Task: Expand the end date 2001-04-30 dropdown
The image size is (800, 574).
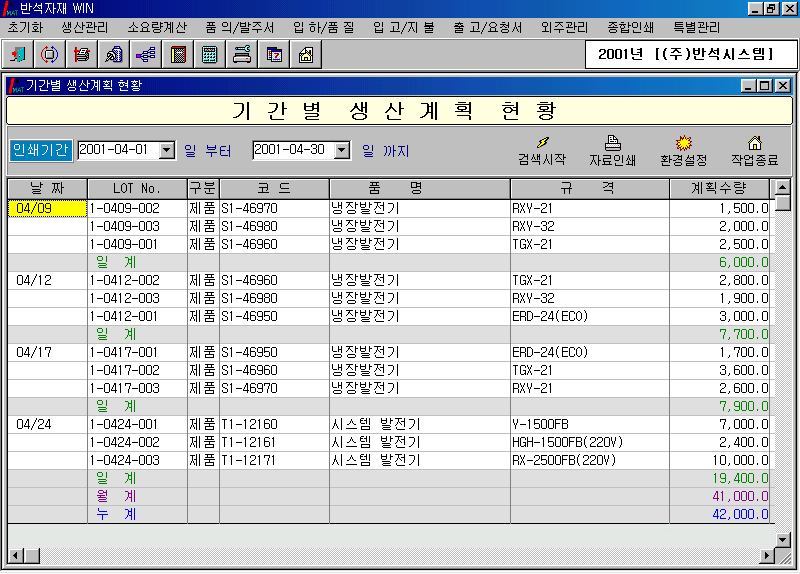Action: pos(342,150)
